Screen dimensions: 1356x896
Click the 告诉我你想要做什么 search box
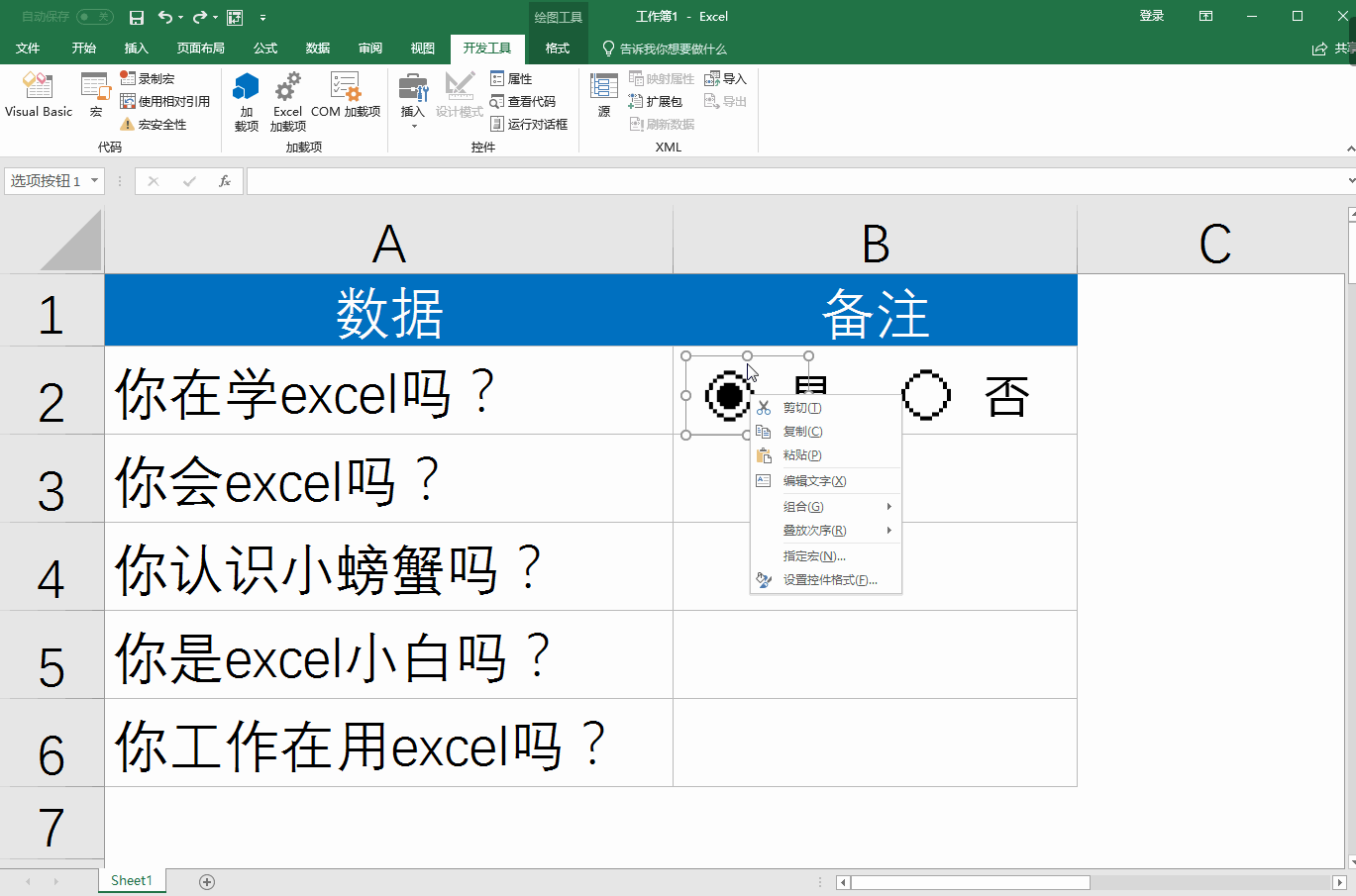pos(665,49)
